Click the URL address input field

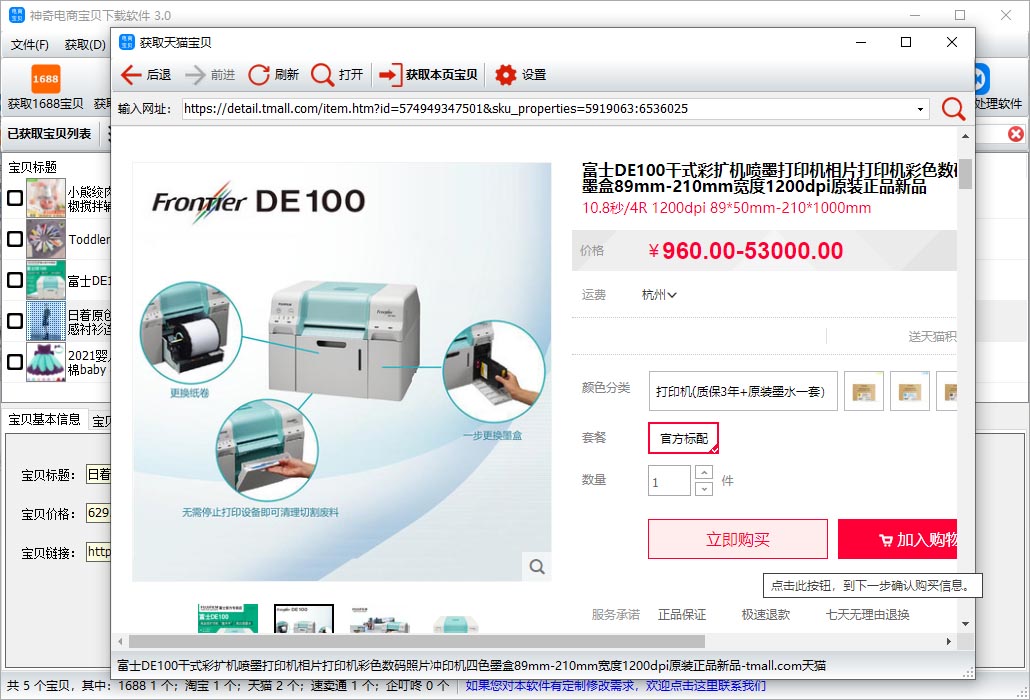tap(547, 109)
